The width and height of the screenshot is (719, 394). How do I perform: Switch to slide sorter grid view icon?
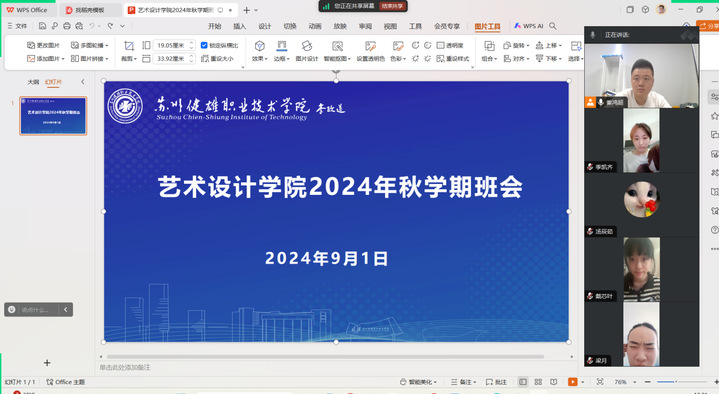point(538,382)
